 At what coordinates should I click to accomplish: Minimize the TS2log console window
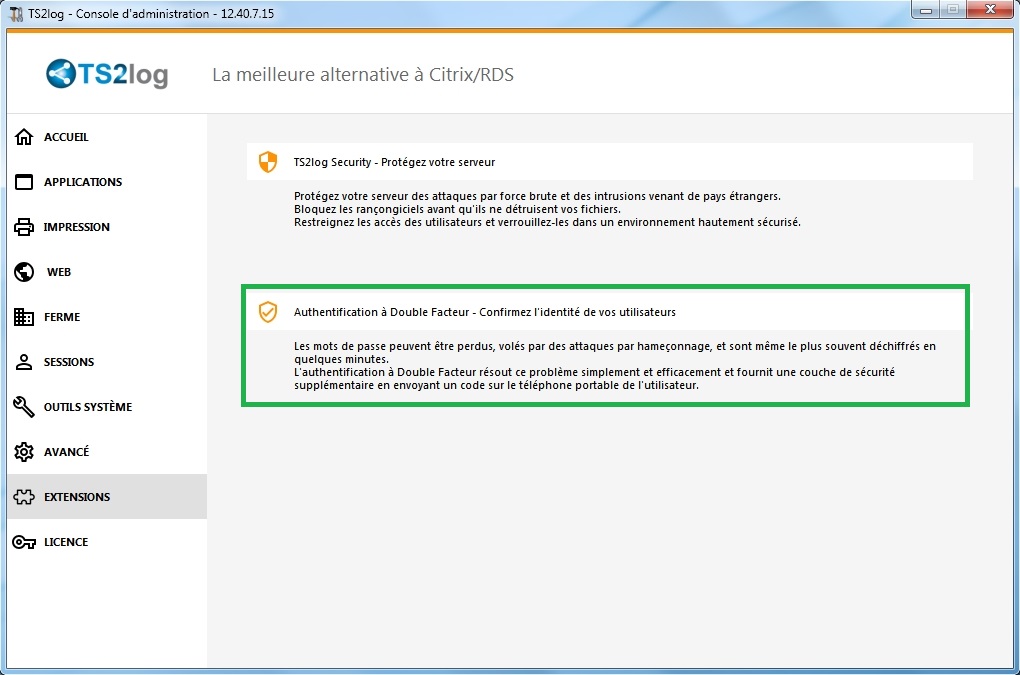pyautogui.click(x=926, y=10)
